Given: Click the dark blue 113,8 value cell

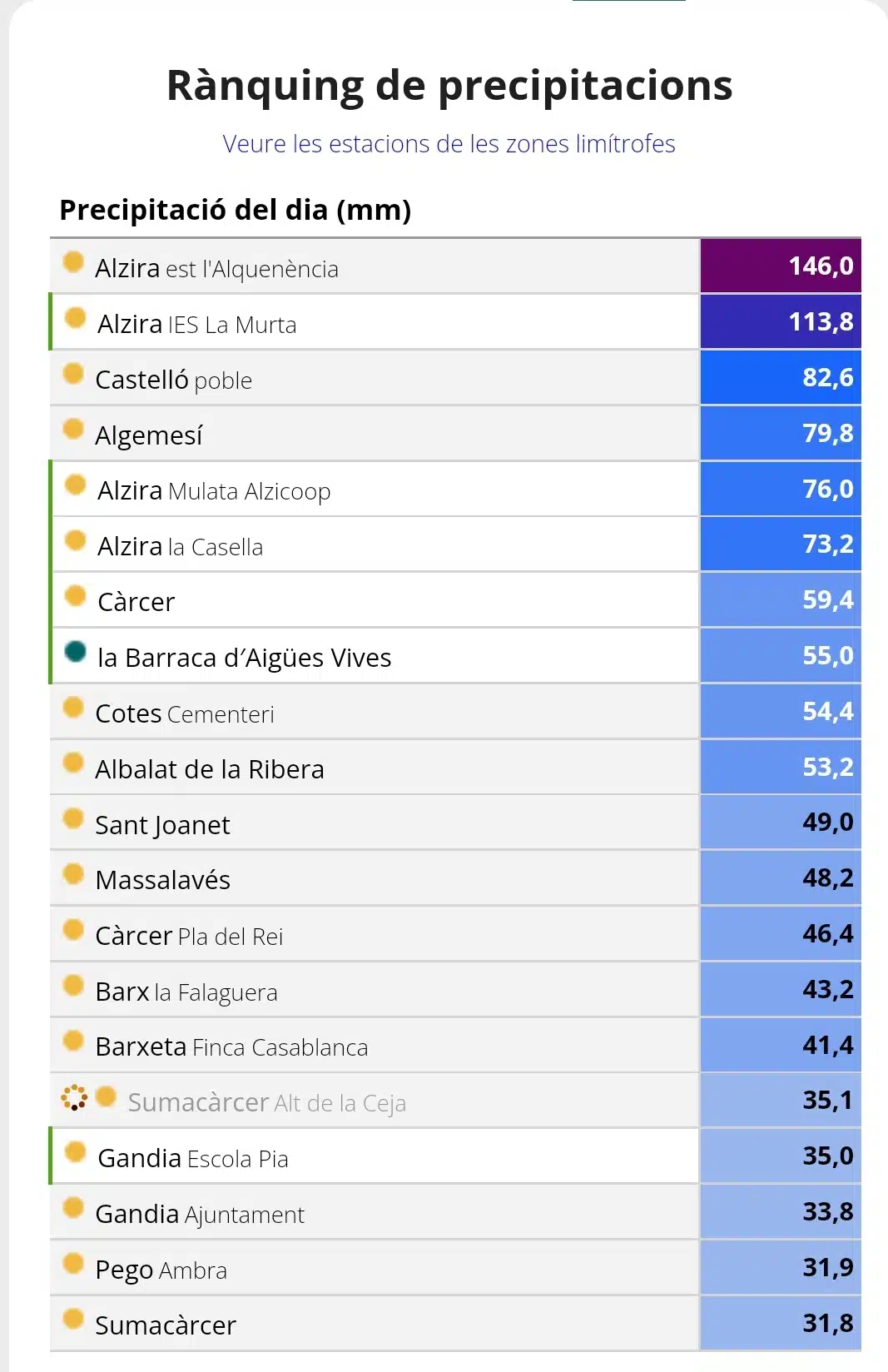Looking at the screenshot, I should click(x=781, y=321).
